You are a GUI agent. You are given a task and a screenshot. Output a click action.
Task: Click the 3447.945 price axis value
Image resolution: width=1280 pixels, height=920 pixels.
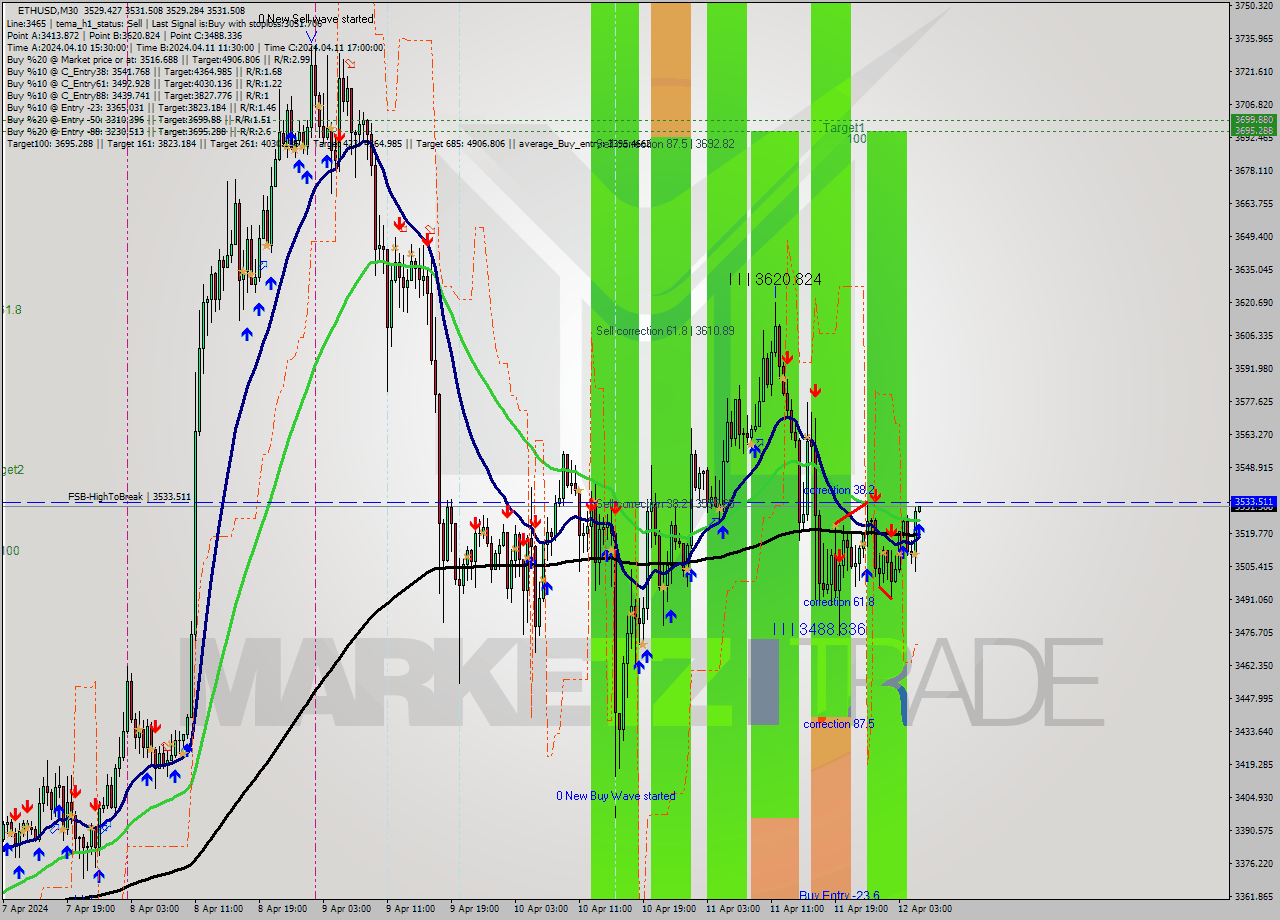coord(1253,699)
